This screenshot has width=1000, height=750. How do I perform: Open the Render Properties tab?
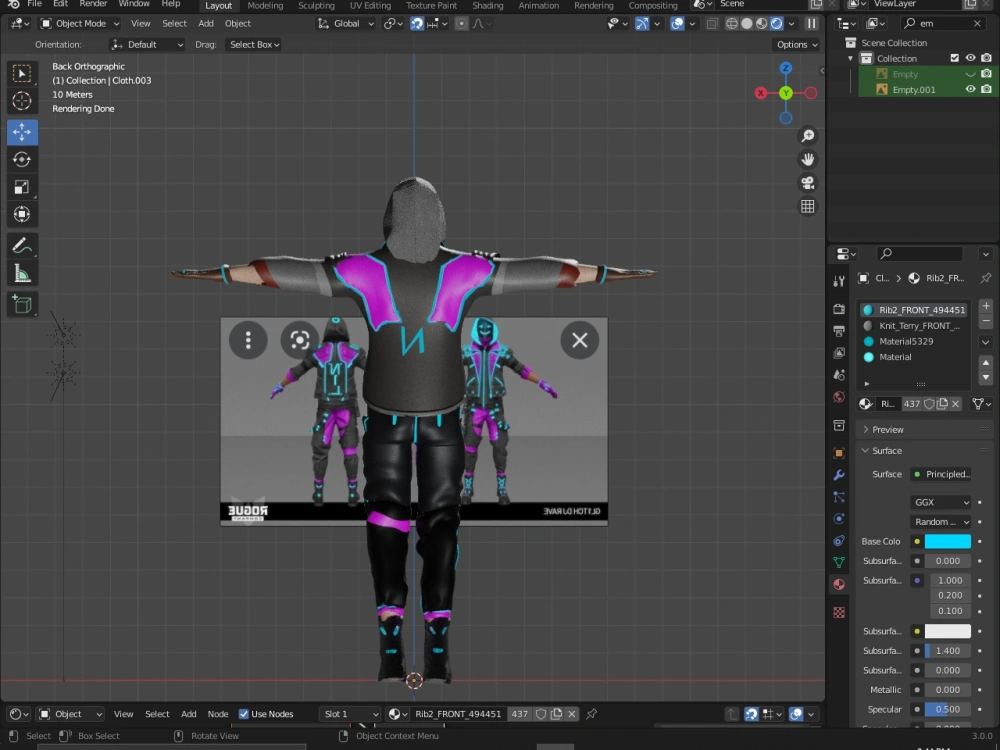point(839,310)
